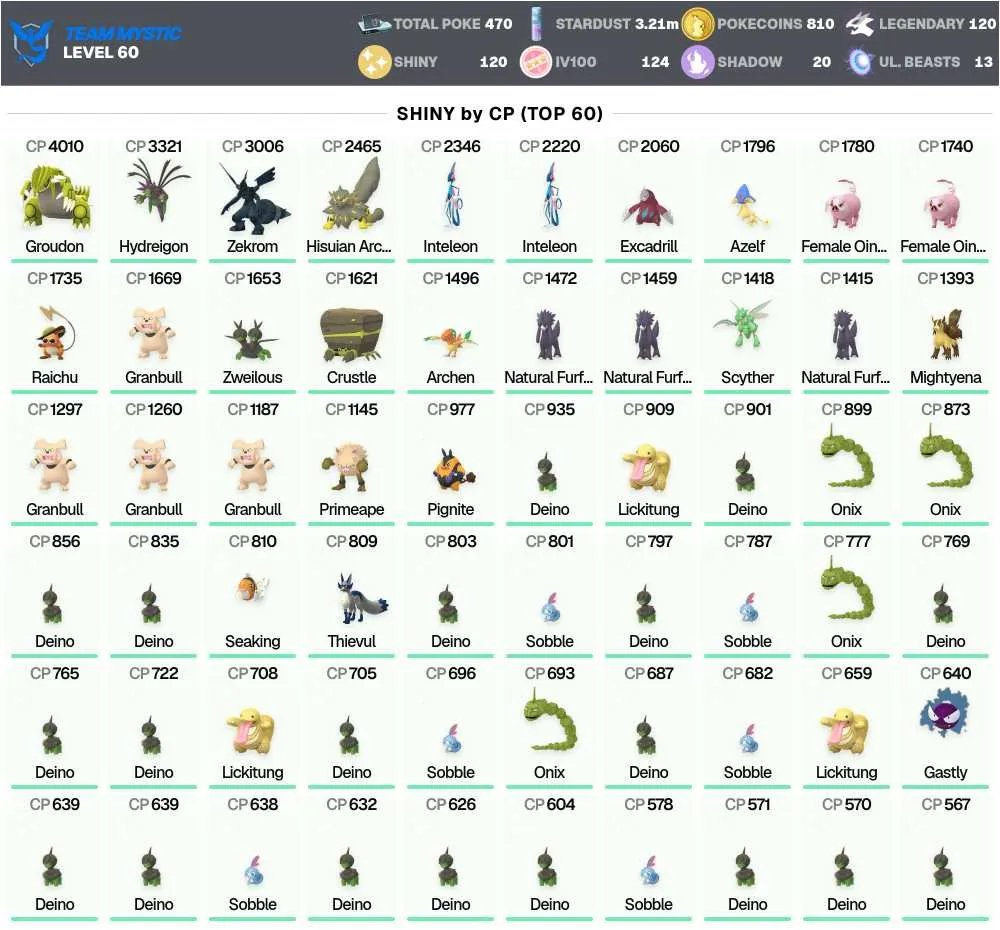This screenshot has width=1000, height=930.
Task: Click the Team Mystic emblem icon
Action: click(x=32, y=42)
